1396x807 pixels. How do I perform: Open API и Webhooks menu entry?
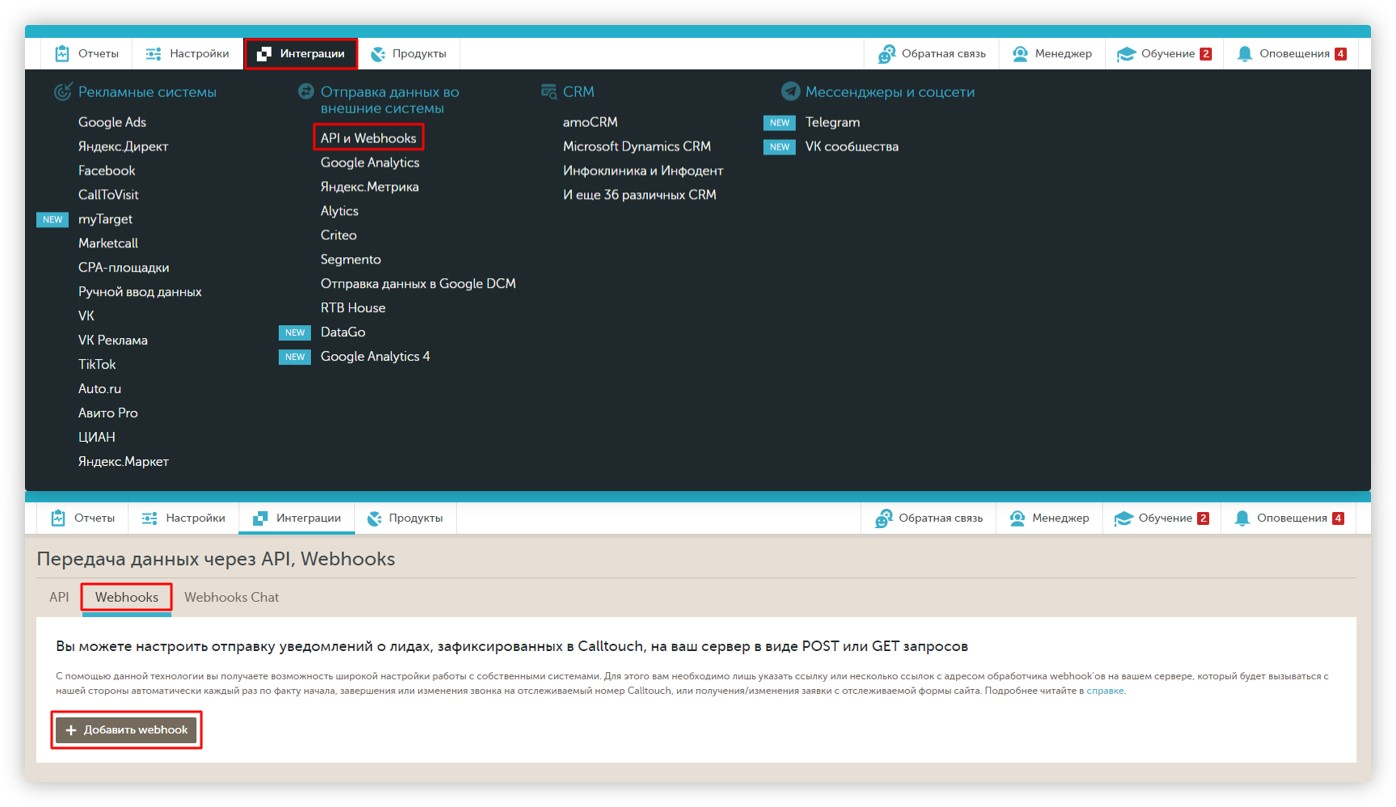pyautogui.click(x=368, y=138)
